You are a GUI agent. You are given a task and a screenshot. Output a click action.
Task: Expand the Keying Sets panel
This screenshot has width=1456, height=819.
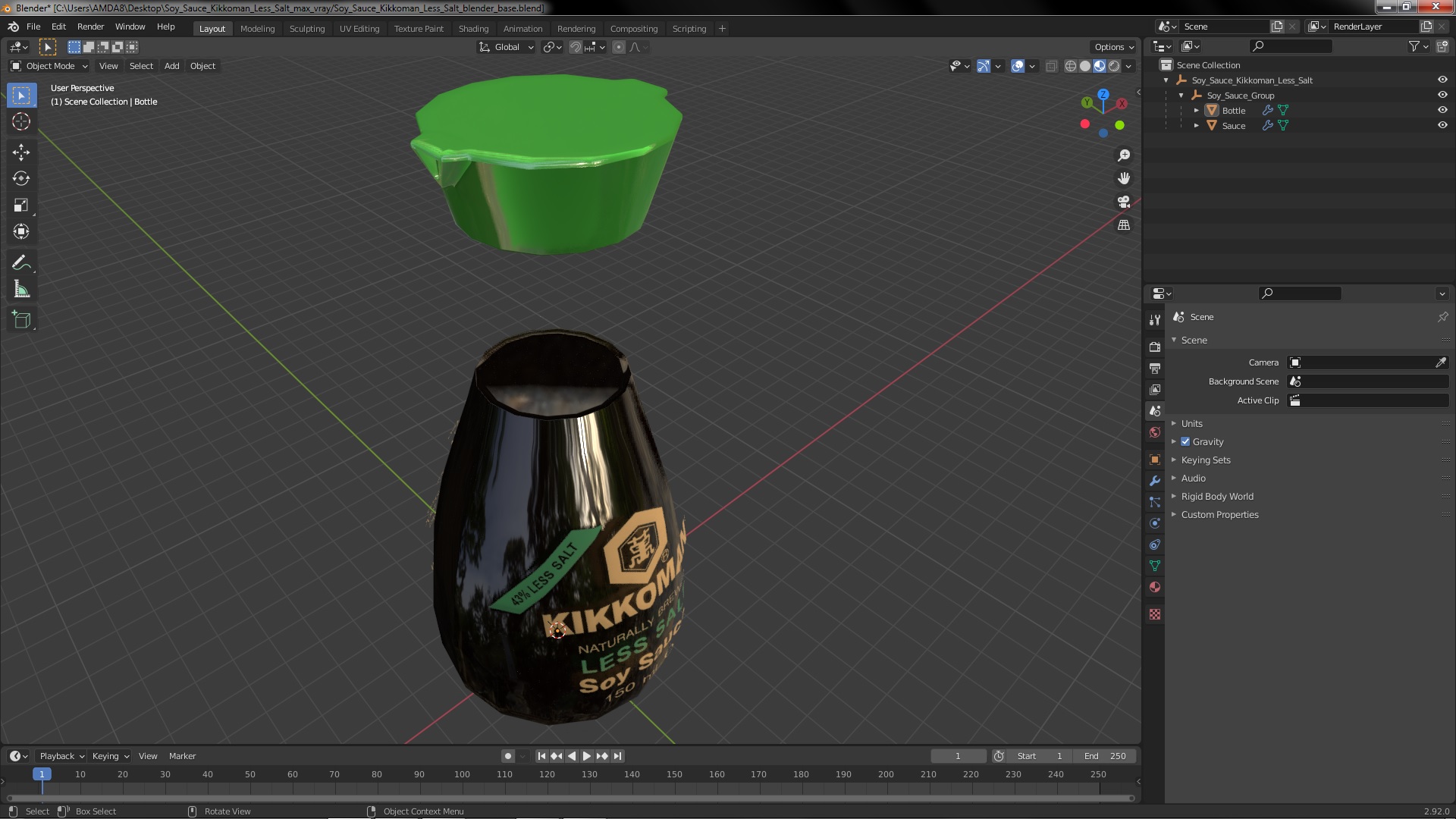point(1205,460)
